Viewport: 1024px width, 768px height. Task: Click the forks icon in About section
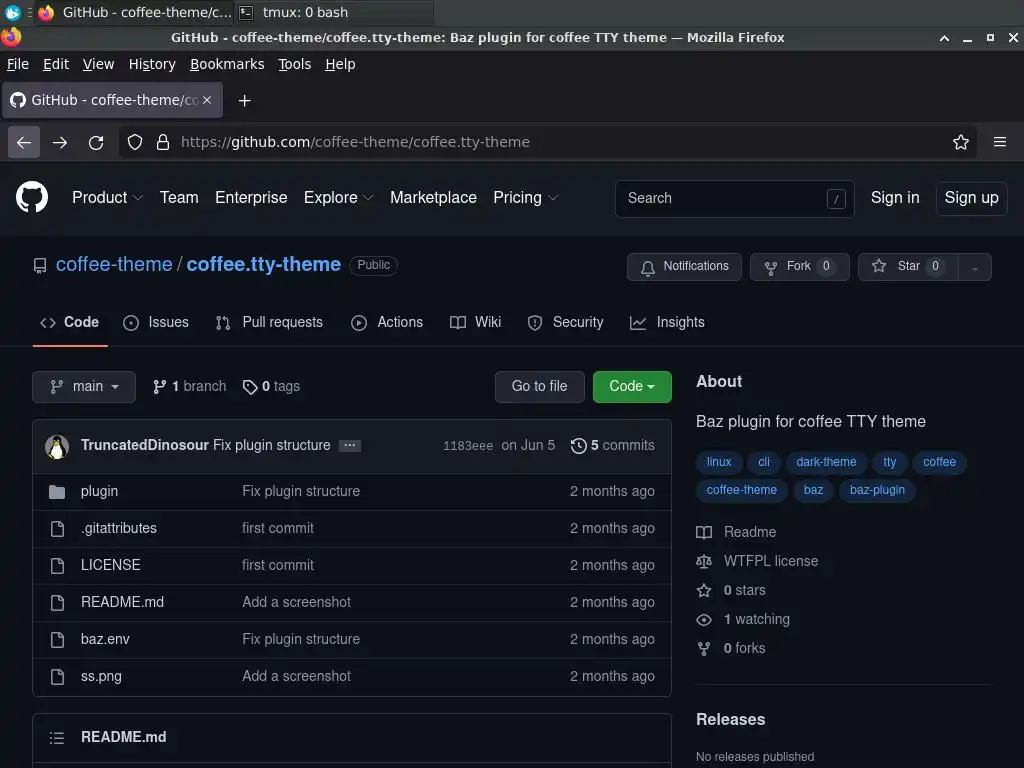coord(704,648)
